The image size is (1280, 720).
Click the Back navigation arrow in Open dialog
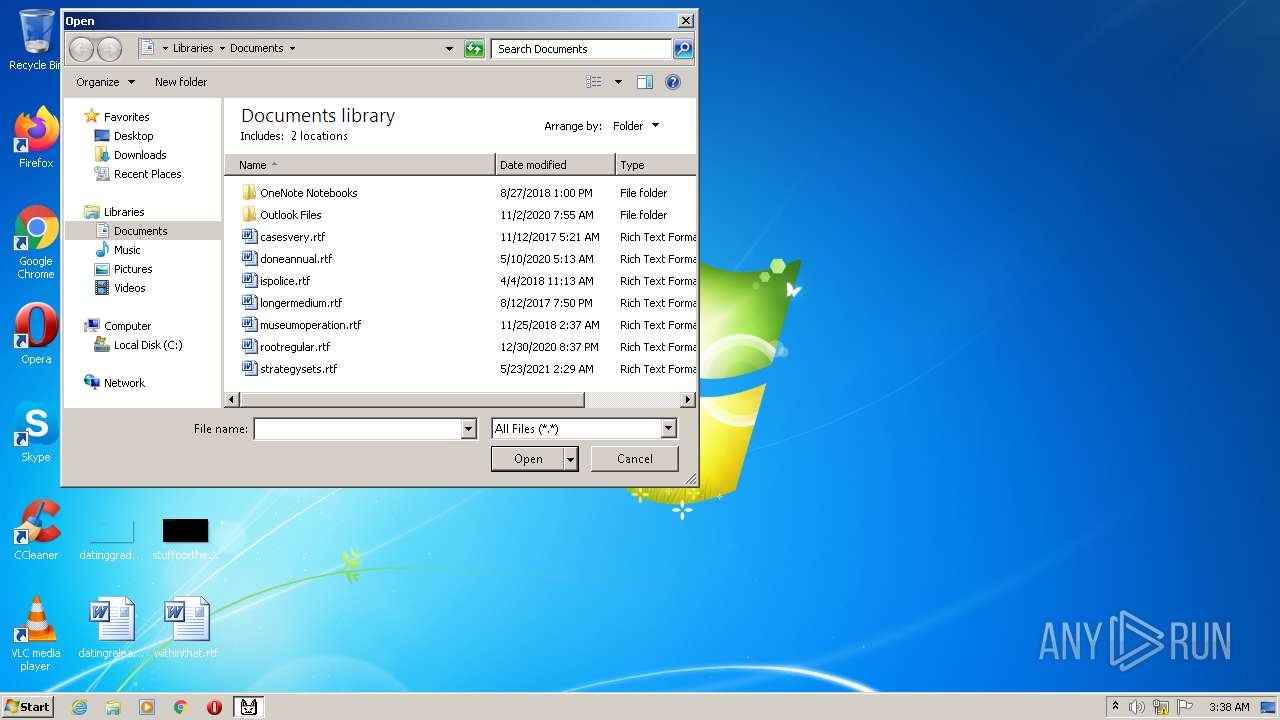tap(81, 48)
